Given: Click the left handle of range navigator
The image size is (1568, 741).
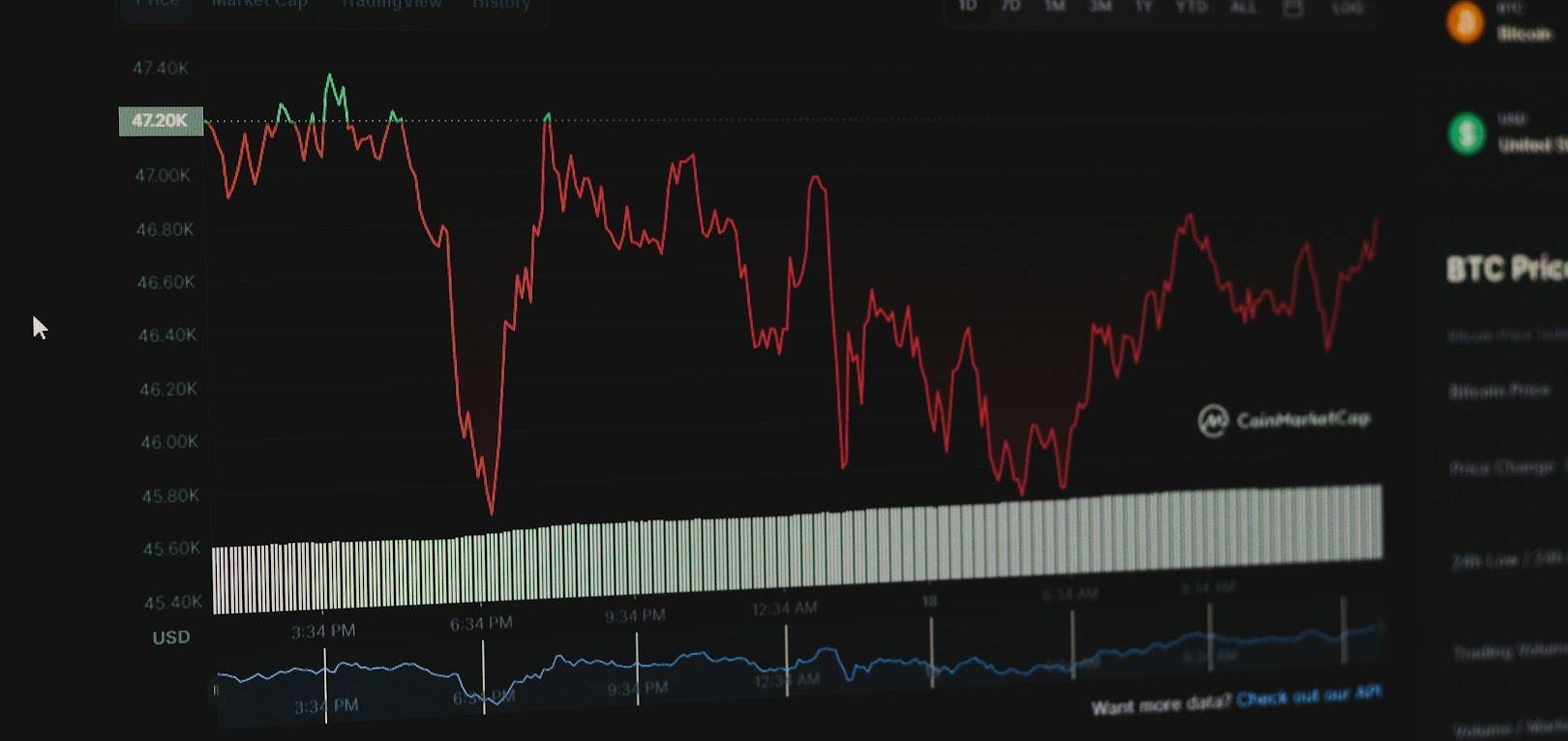Looking at the screenshot, I should pos(216,690).
